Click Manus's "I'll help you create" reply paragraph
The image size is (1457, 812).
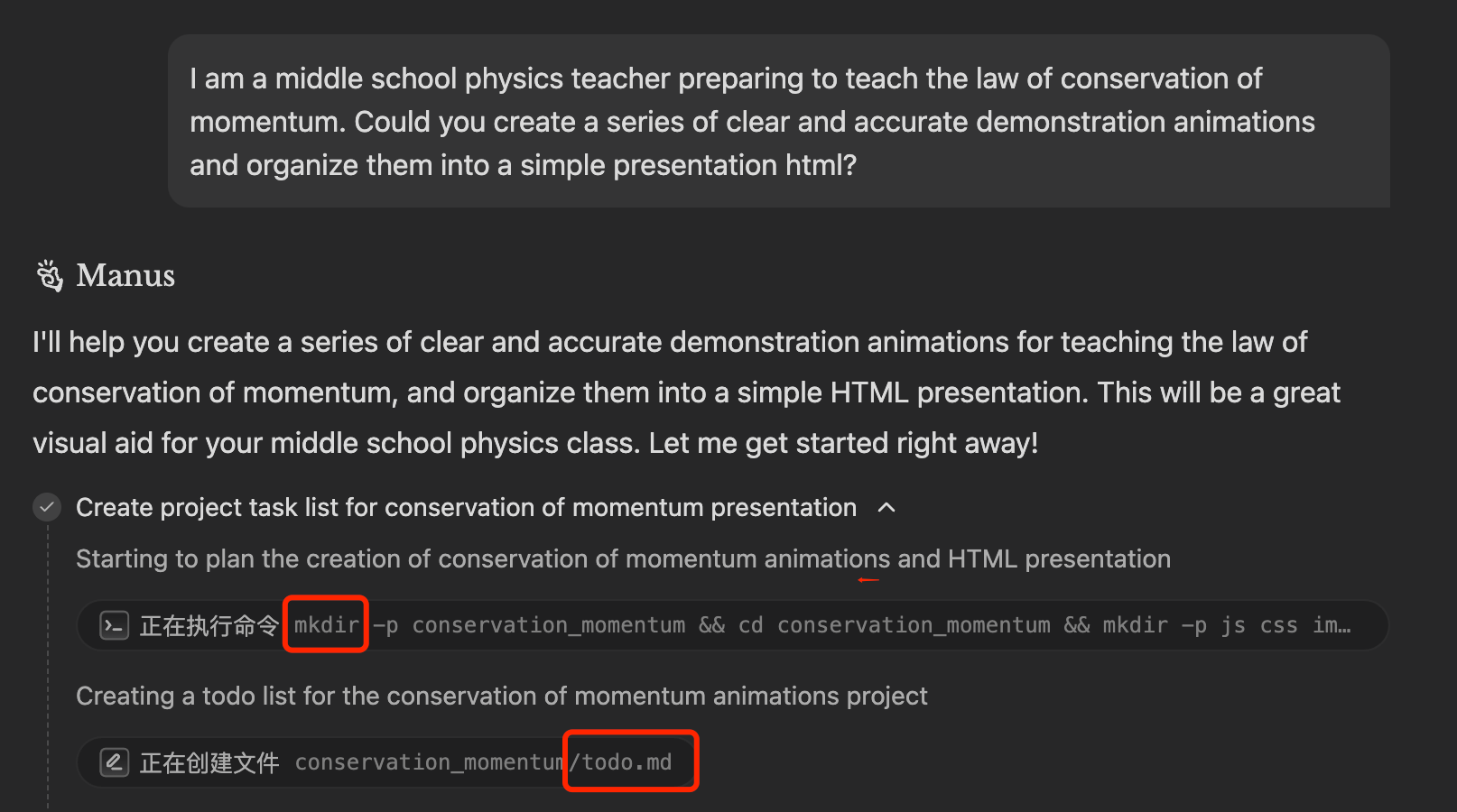click(x=686, y=392)
